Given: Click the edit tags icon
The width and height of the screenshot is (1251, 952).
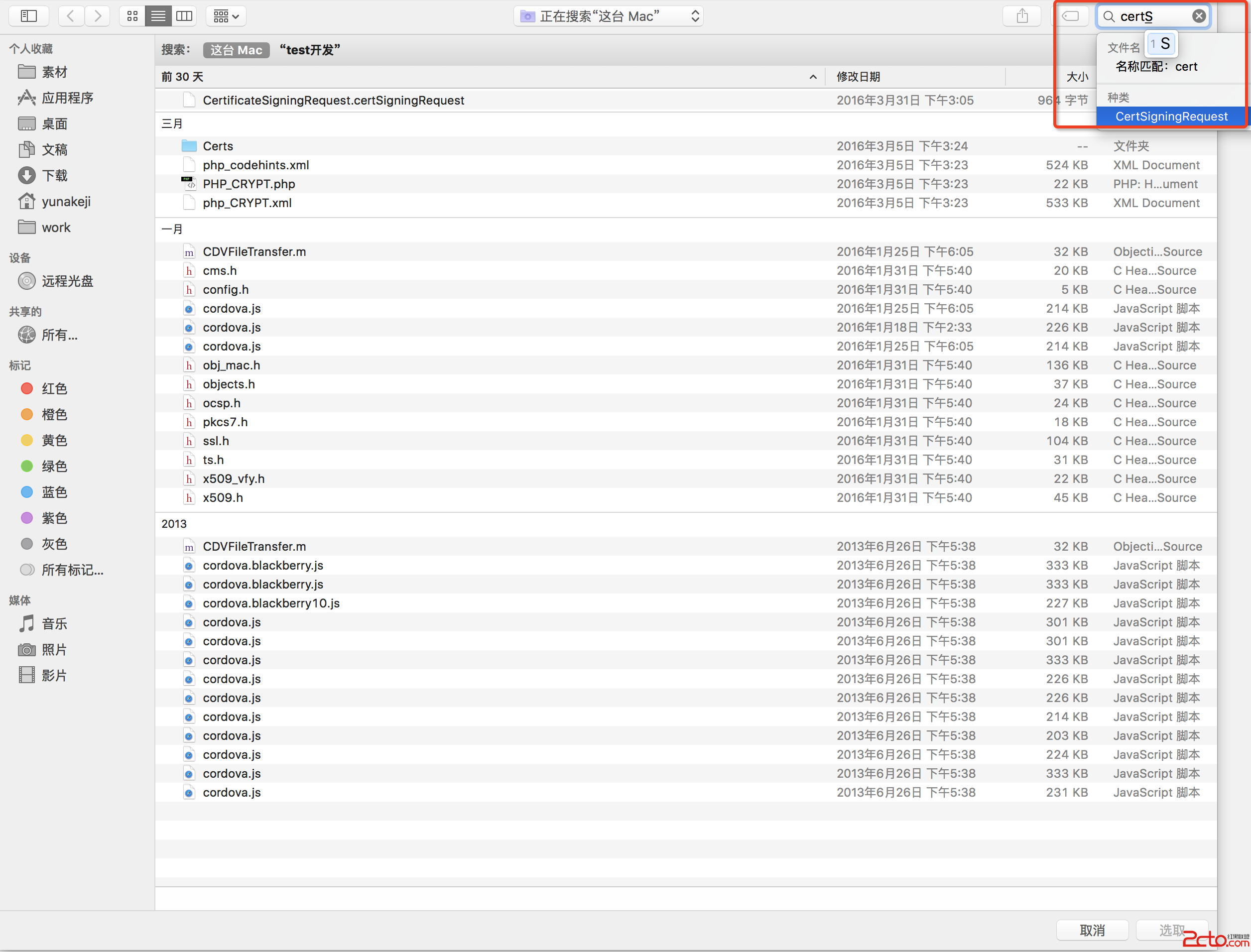Looking at the screenshot, I should click(1070, 16).
